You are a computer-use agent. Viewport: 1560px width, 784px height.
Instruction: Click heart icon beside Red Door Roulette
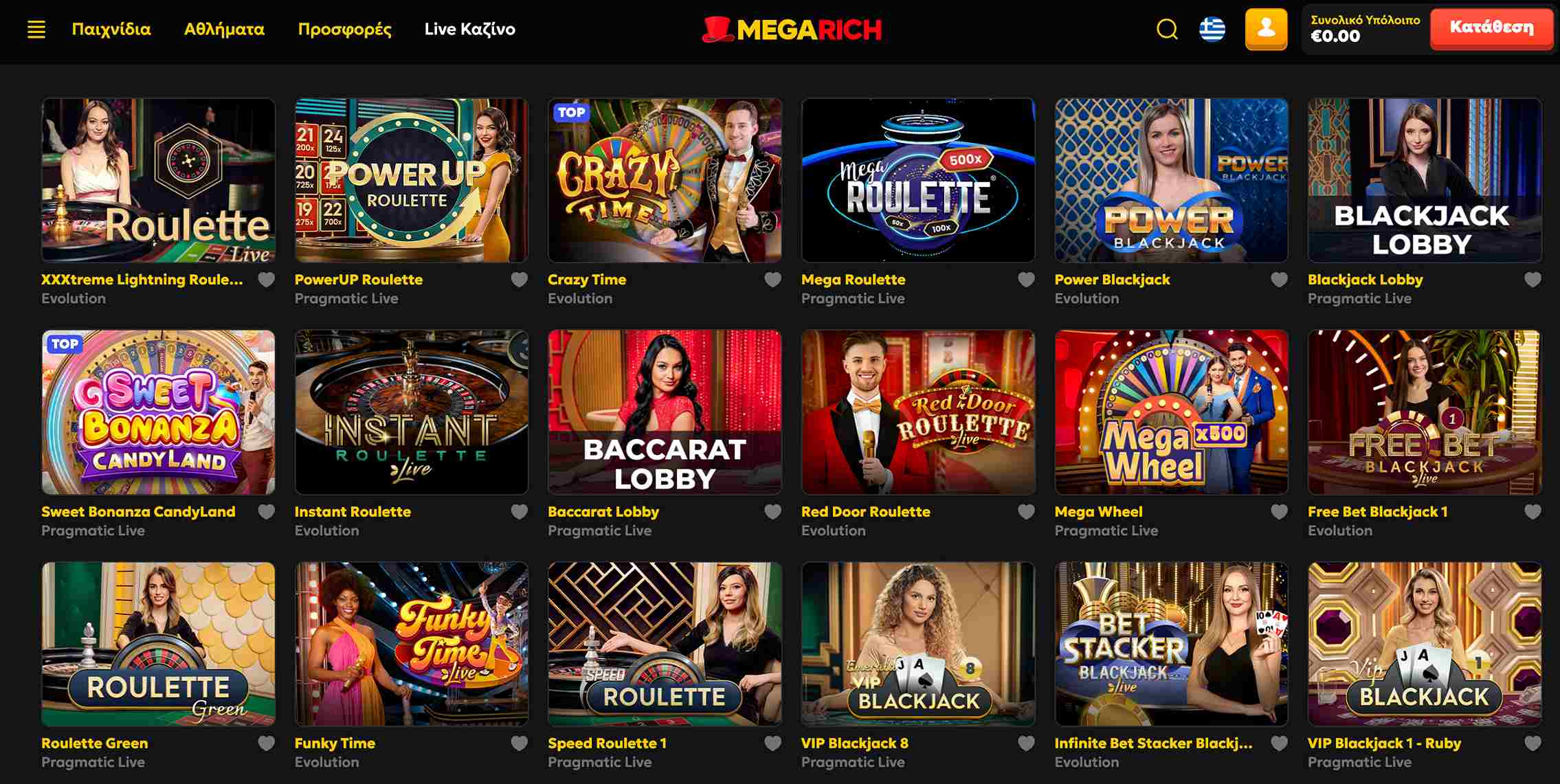pos(1026,512)
